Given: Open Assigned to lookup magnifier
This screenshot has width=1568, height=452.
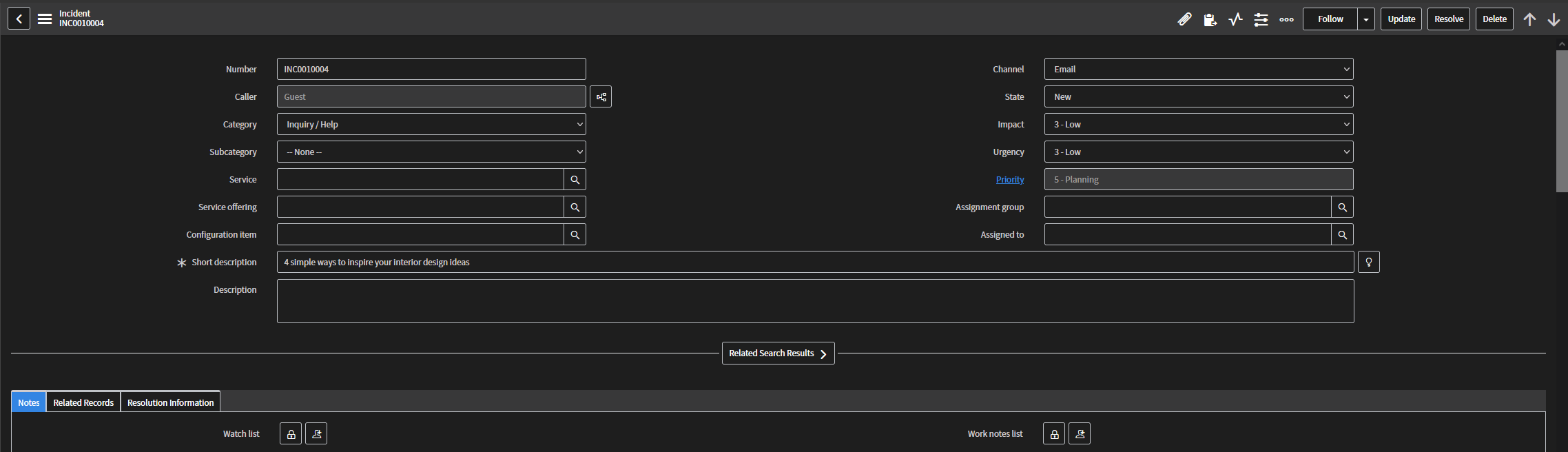Looking at the screenshot, I should 1342,234.
